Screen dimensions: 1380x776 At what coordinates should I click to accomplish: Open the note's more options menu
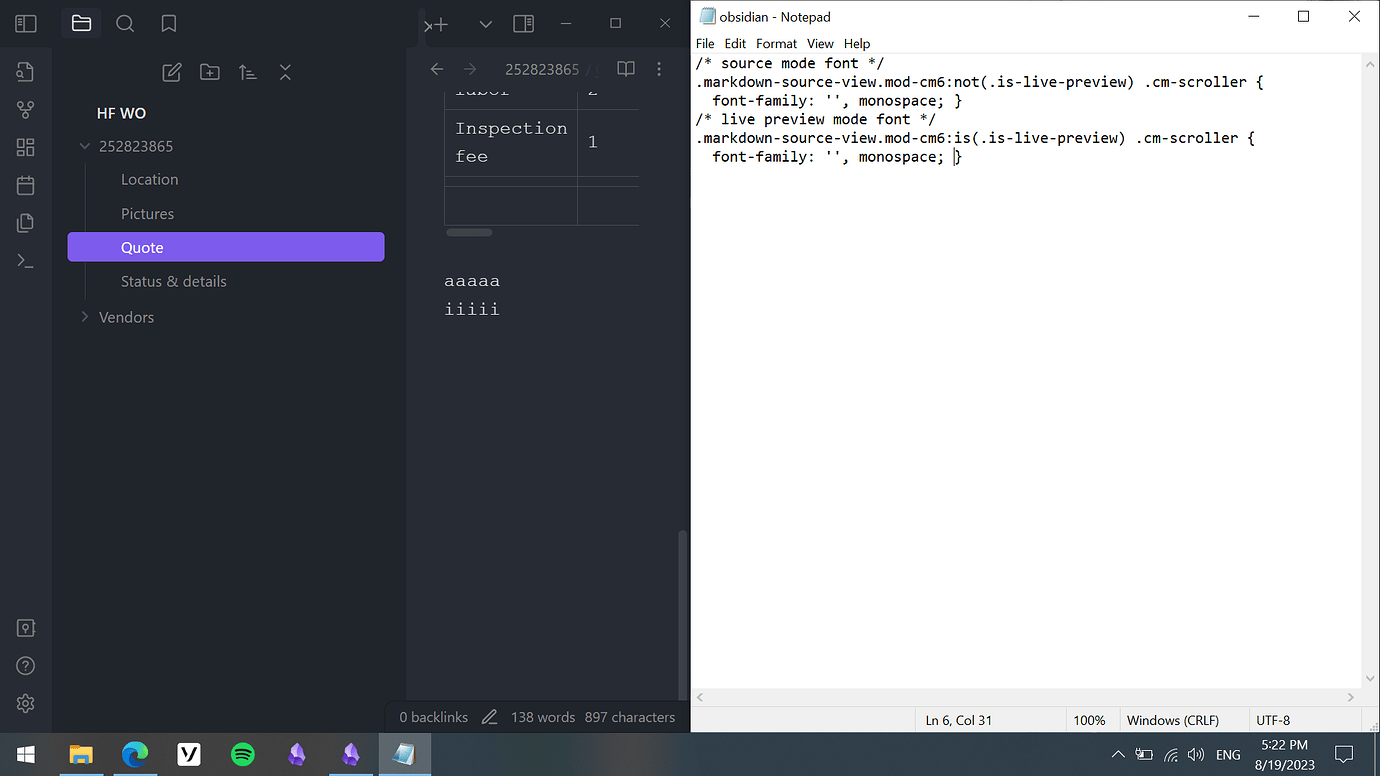click(x=659, y=69)
